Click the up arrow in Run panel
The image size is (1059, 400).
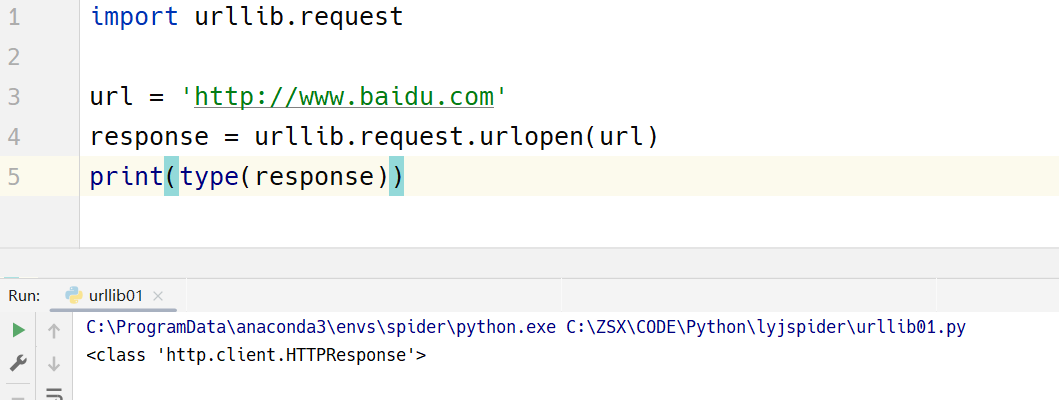tap(55, 330)
